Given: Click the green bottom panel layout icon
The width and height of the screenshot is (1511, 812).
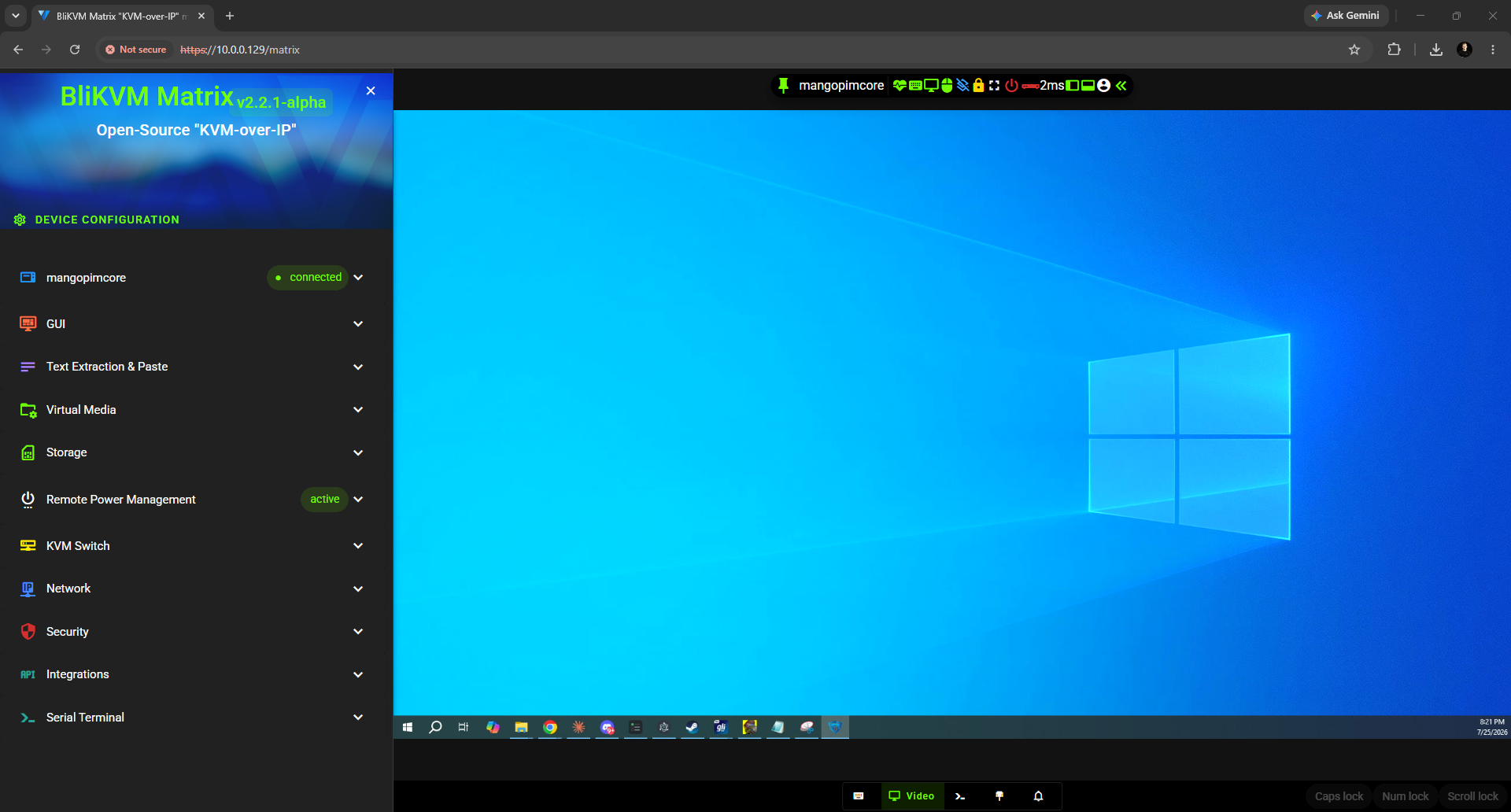Looking at the screenshot, I should tap(1088, 85).
